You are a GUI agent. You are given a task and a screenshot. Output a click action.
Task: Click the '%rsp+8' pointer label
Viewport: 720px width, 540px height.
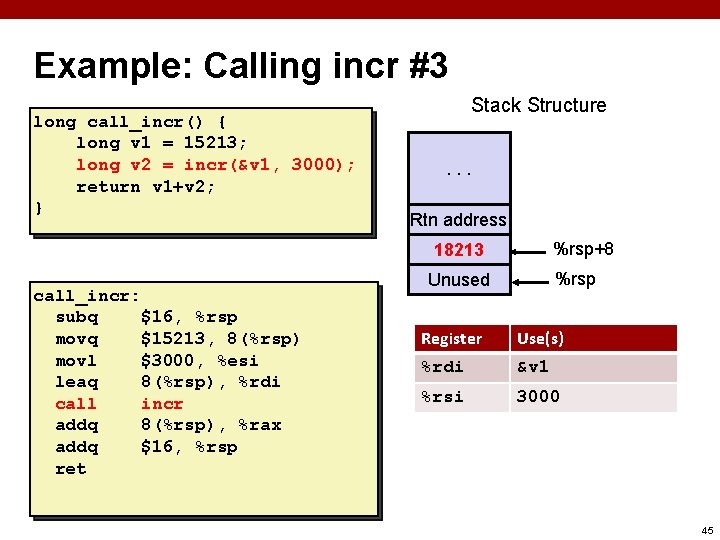[583, 249]
